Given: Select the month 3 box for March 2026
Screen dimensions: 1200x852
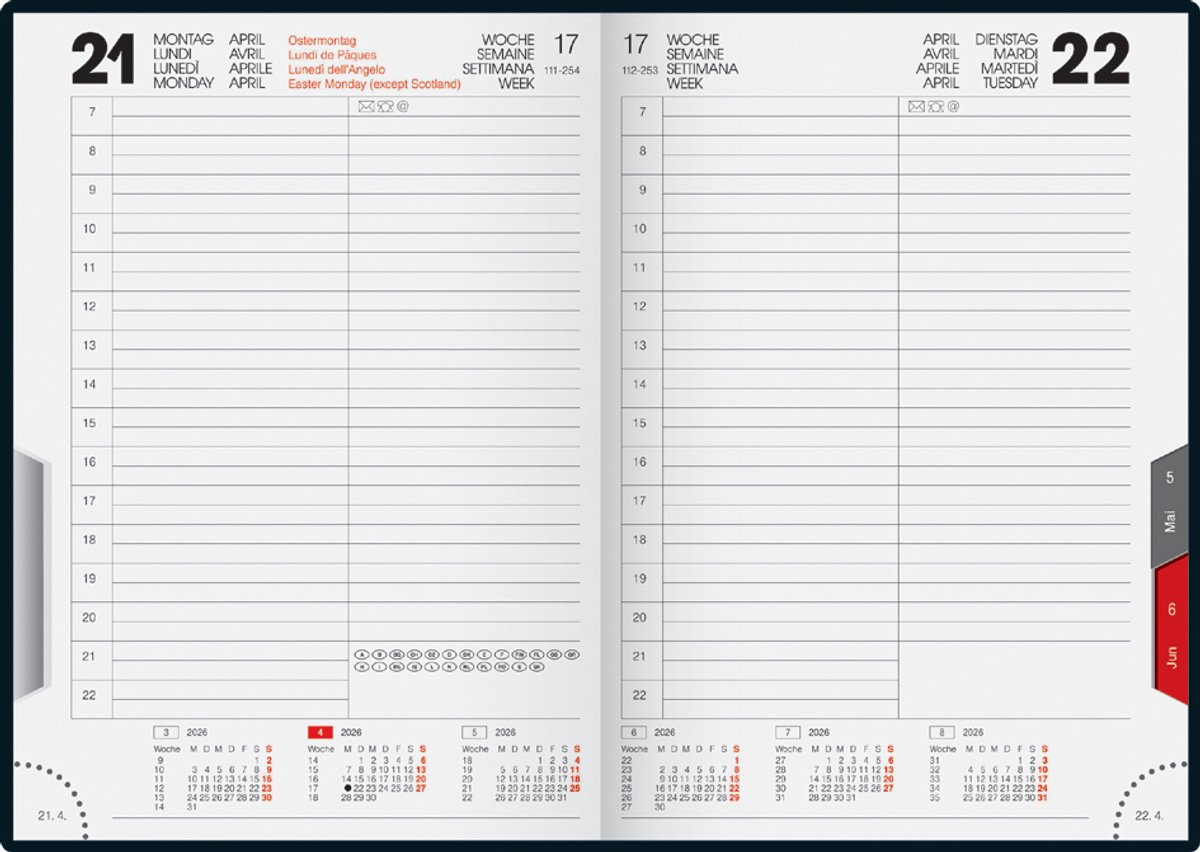Looking at the screenshot, I should click(x=165, y=732).
